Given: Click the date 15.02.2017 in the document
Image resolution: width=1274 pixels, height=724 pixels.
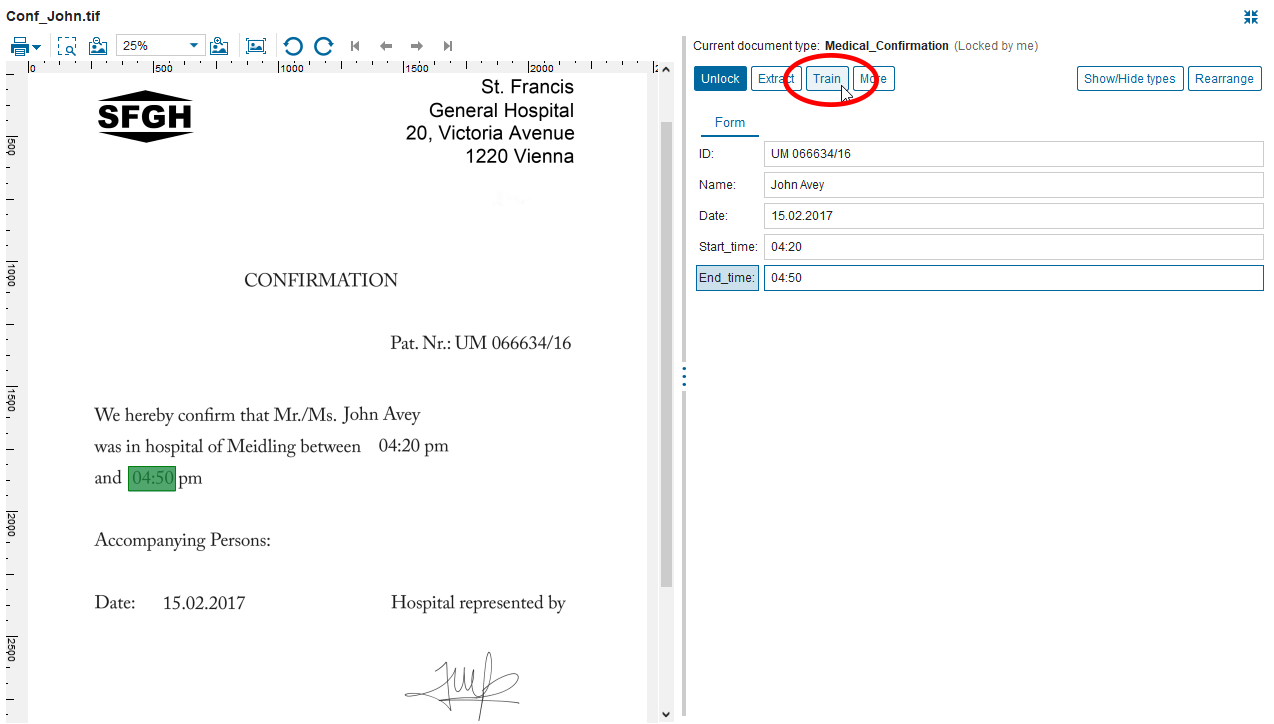Looking at the screenshot, I should coord(204,603).
